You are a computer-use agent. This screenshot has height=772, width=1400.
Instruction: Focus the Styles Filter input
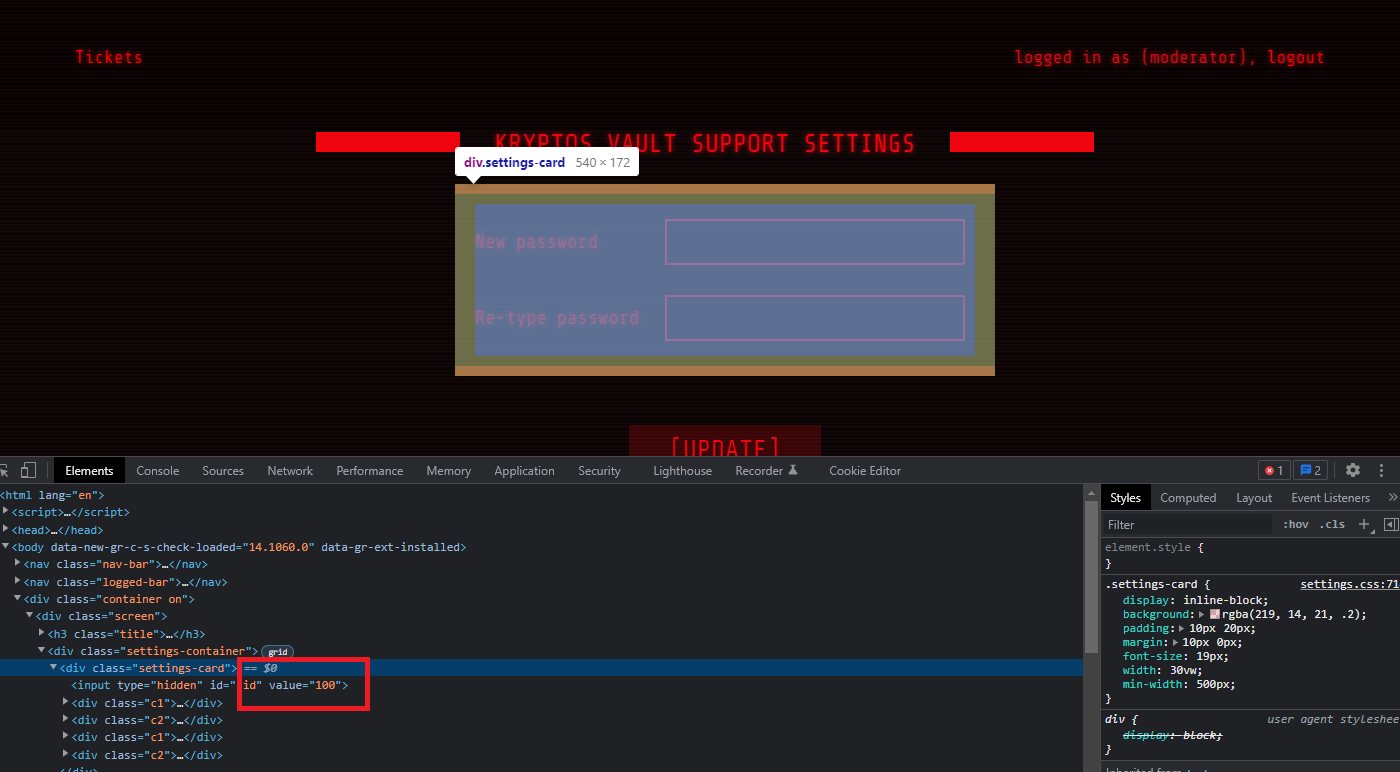(x=1188, y=524)
